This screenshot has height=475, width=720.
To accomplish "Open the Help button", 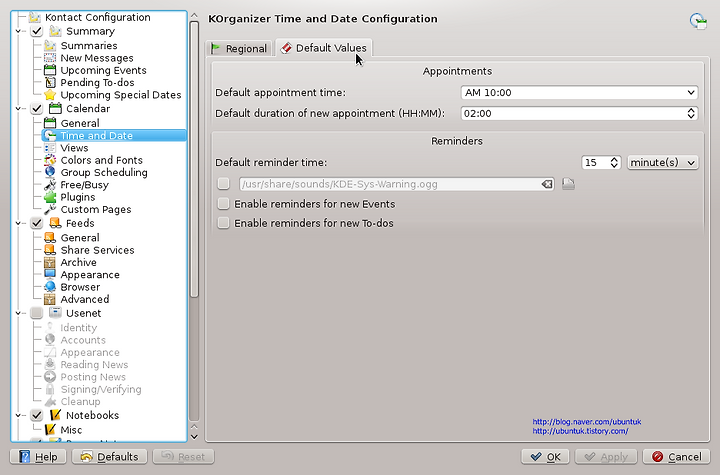I will [38, 457].
